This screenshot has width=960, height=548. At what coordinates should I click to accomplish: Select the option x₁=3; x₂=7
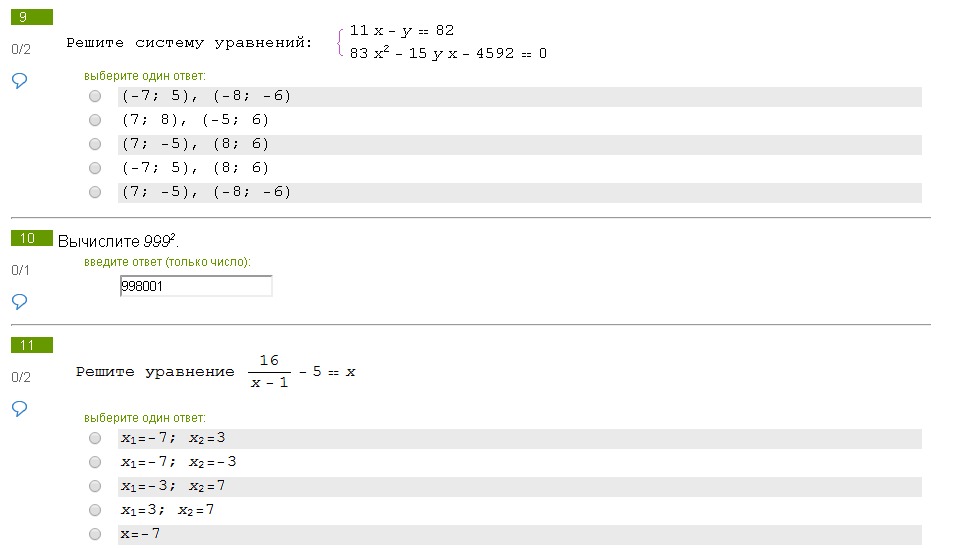pyautogui.click(x=95, y=510)
